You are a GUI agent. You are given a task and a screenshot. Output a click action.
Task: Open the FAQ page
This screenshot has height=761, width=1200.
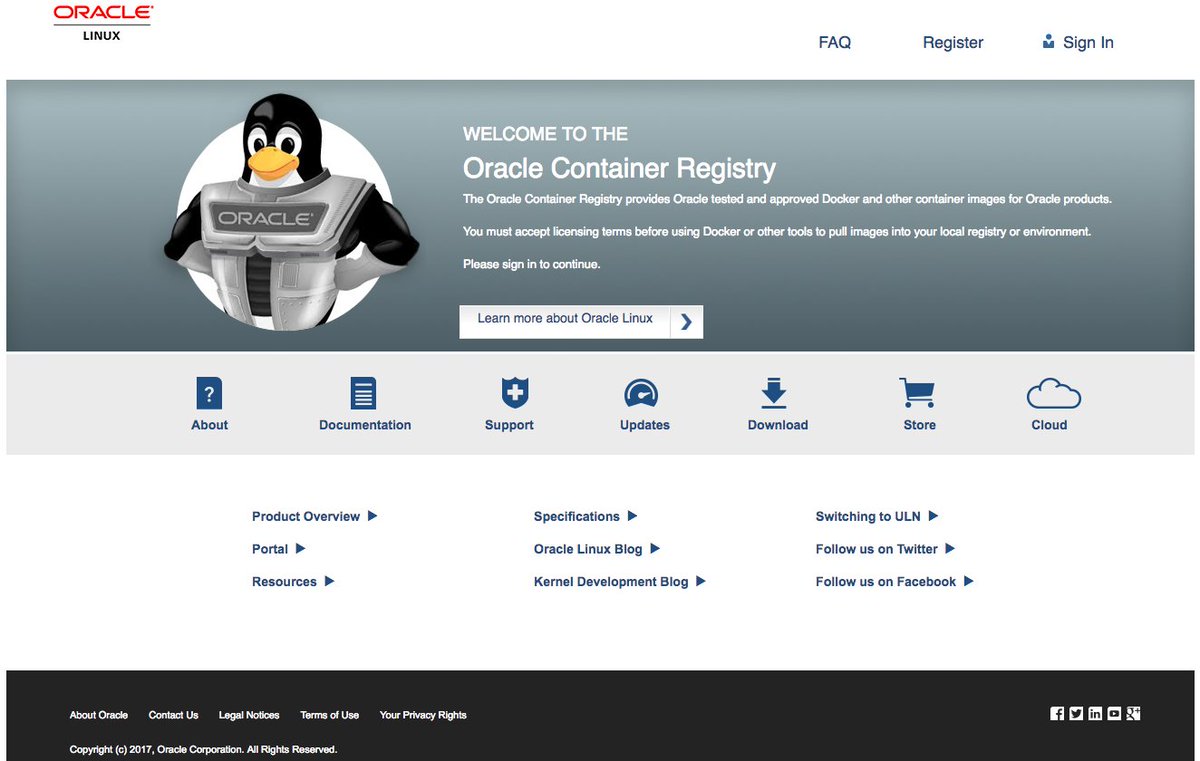pyautogui.click(x=835, y=42)
